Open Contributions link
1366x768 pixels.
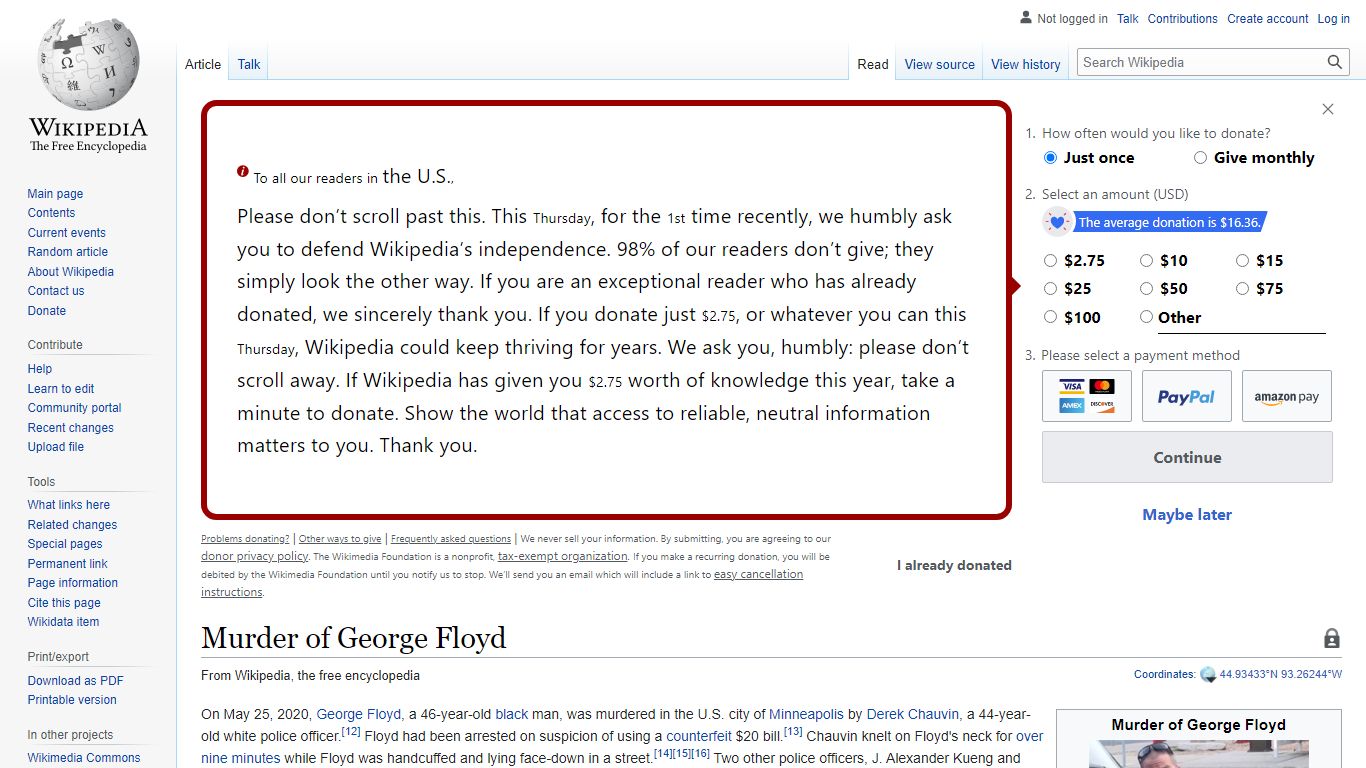[1183, 19]
